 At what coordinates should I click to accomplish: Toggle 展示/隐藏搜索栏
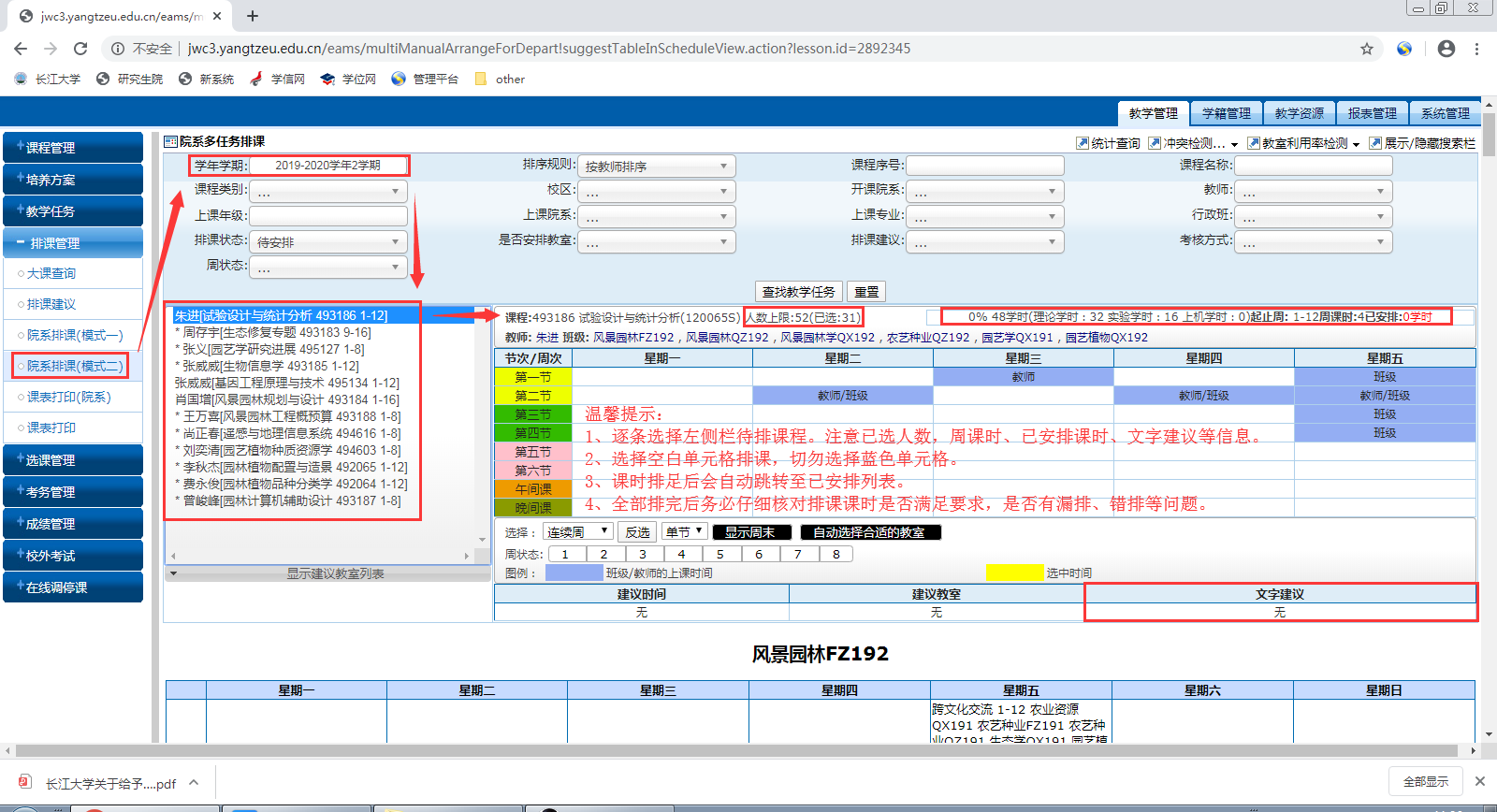(x=1422, y=143)
